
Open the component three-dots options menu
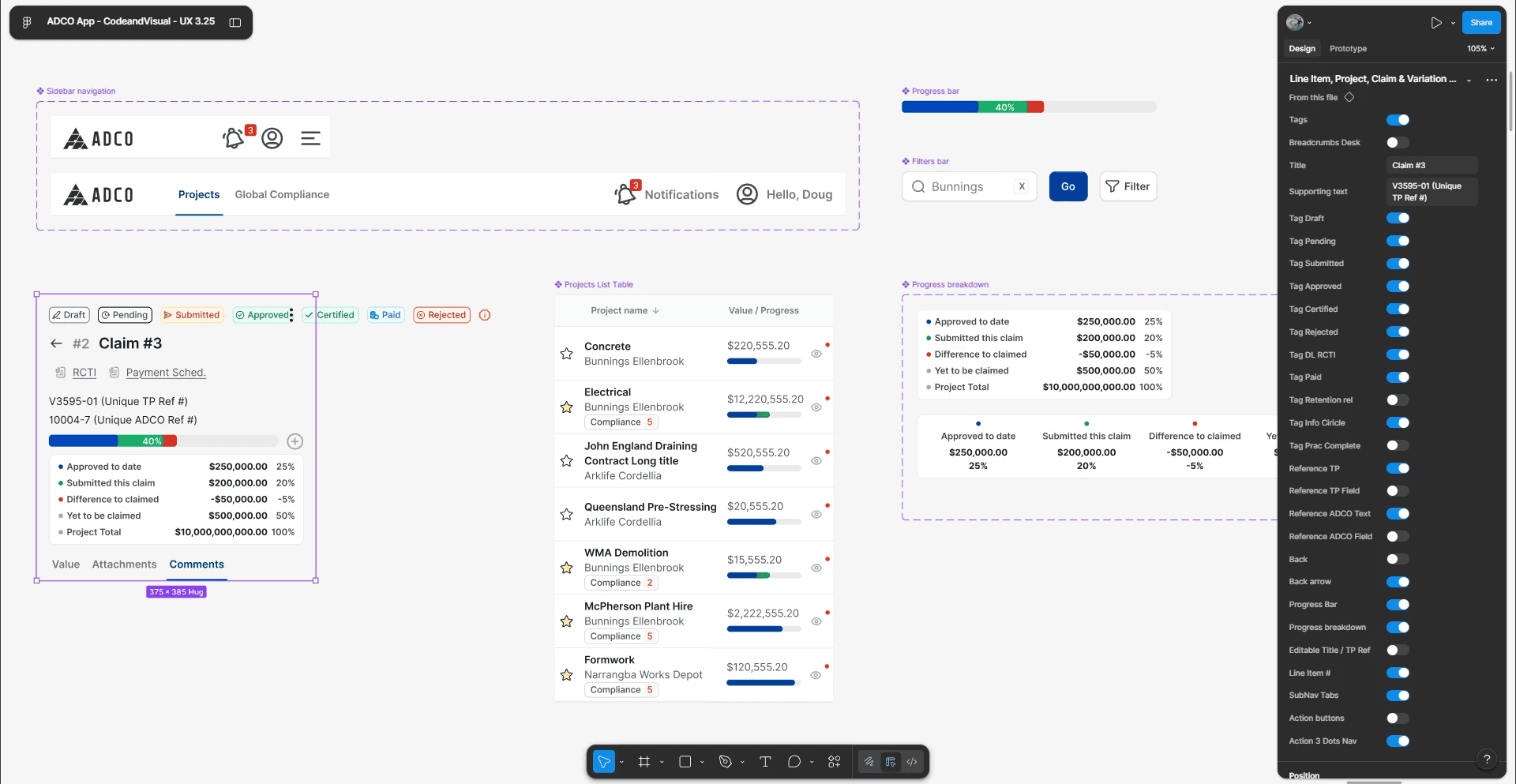click(1492, 80)
